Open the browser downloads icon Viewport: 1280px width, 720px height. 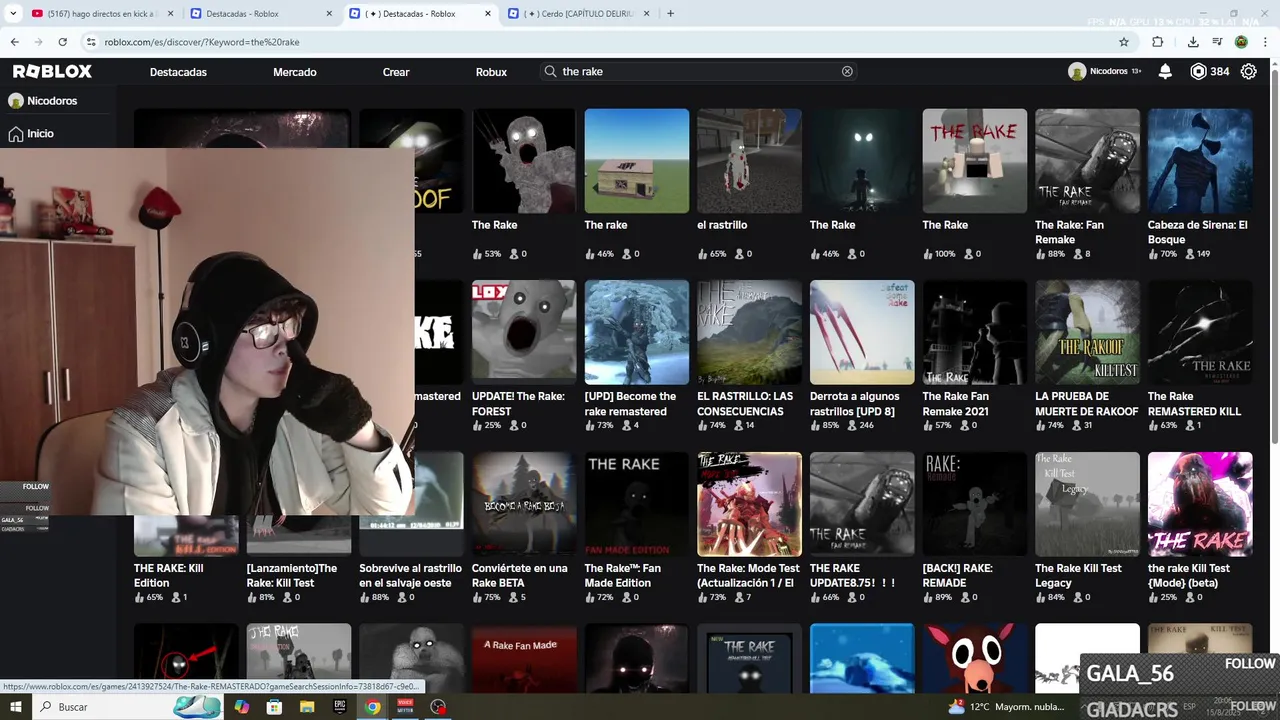[1193, 42]
